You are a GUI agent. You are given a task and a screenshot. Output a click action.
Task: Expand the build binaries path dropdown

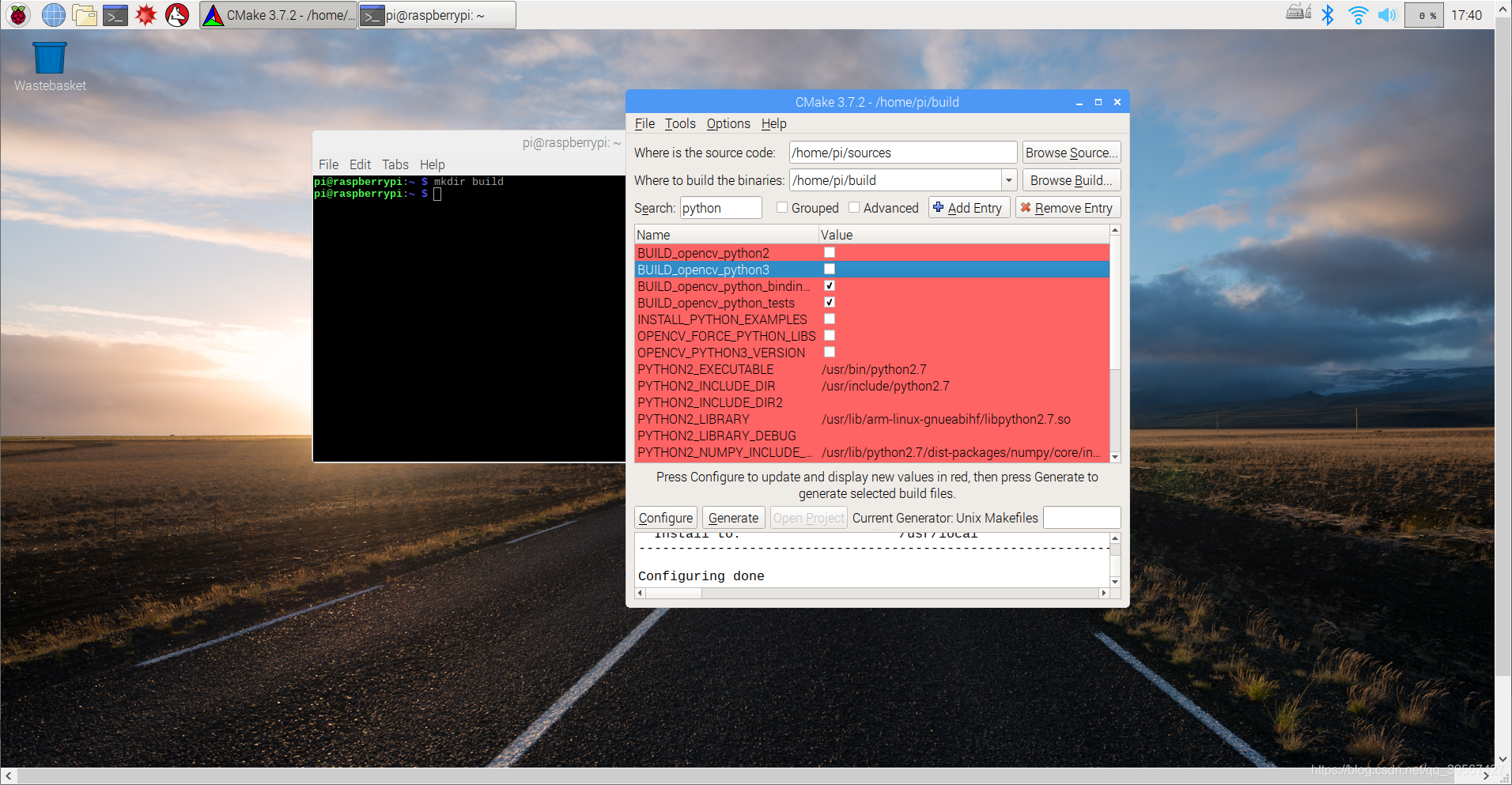tap(1009, 180)
